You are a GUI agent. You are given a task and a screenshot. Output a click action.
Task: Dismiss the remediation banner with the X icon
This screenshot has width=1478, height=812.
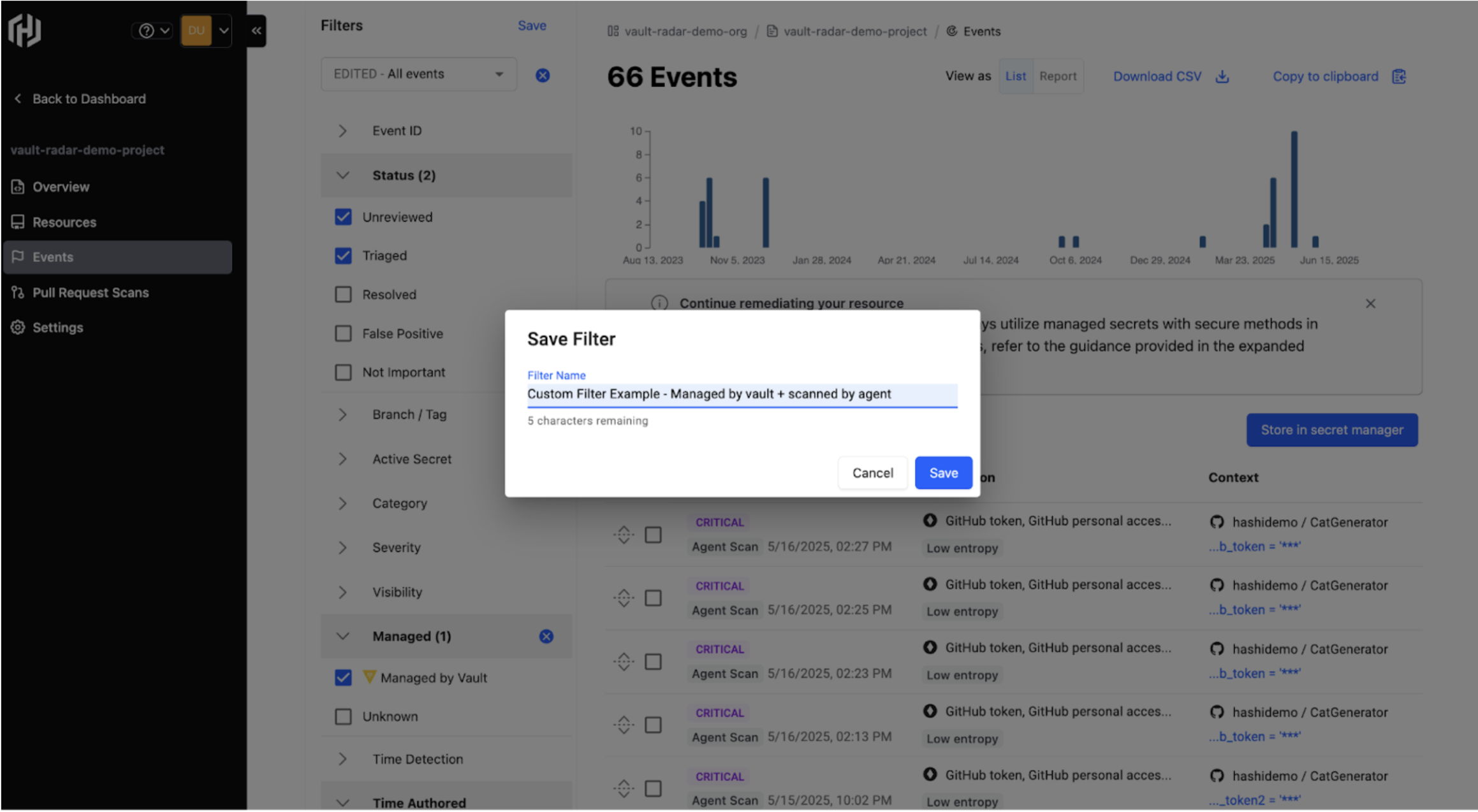point(1370,303)
